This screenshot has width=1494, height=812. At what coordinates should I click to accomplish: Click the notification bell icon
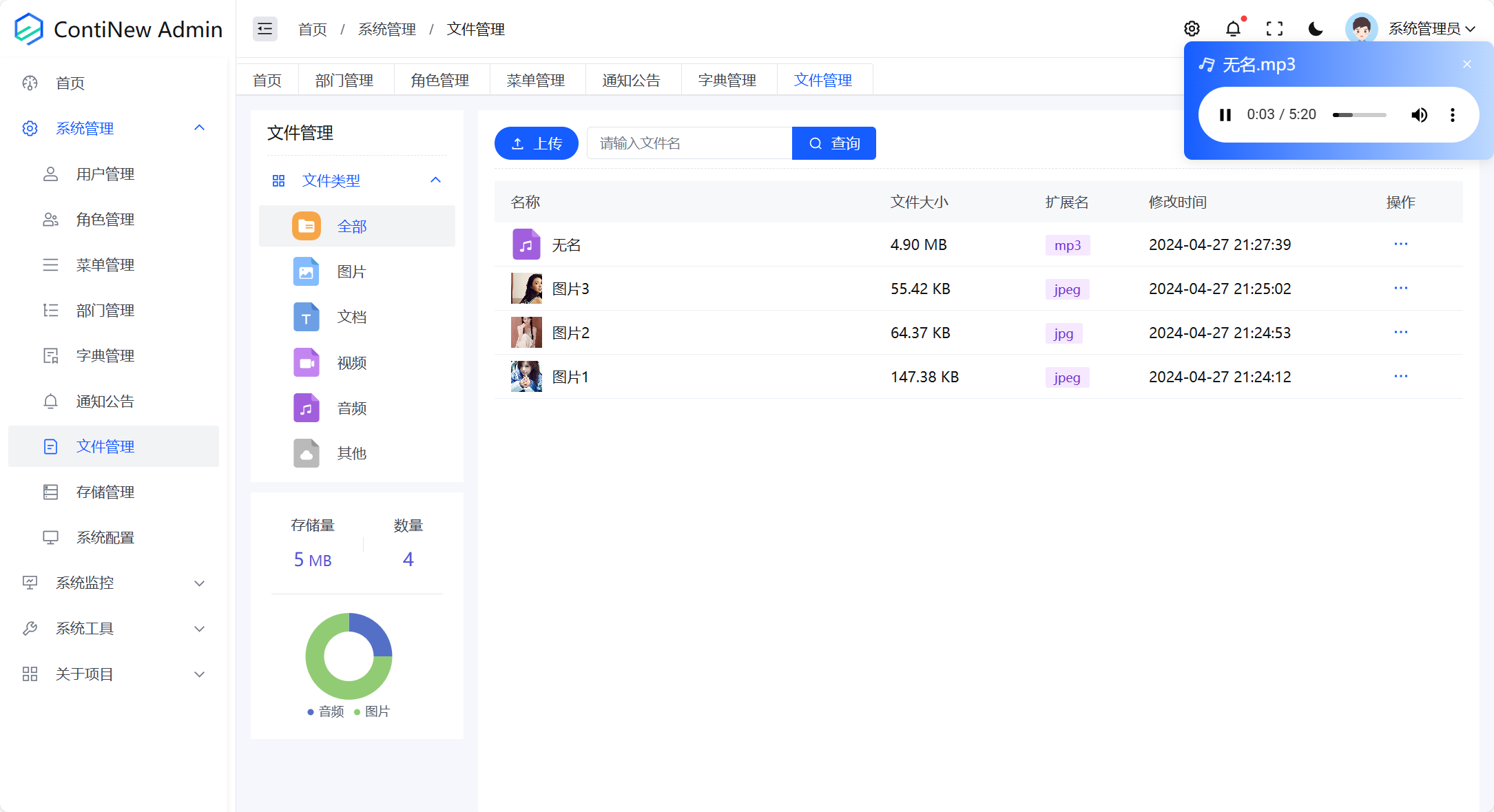pyautogui.click(x=1232, y=28)
